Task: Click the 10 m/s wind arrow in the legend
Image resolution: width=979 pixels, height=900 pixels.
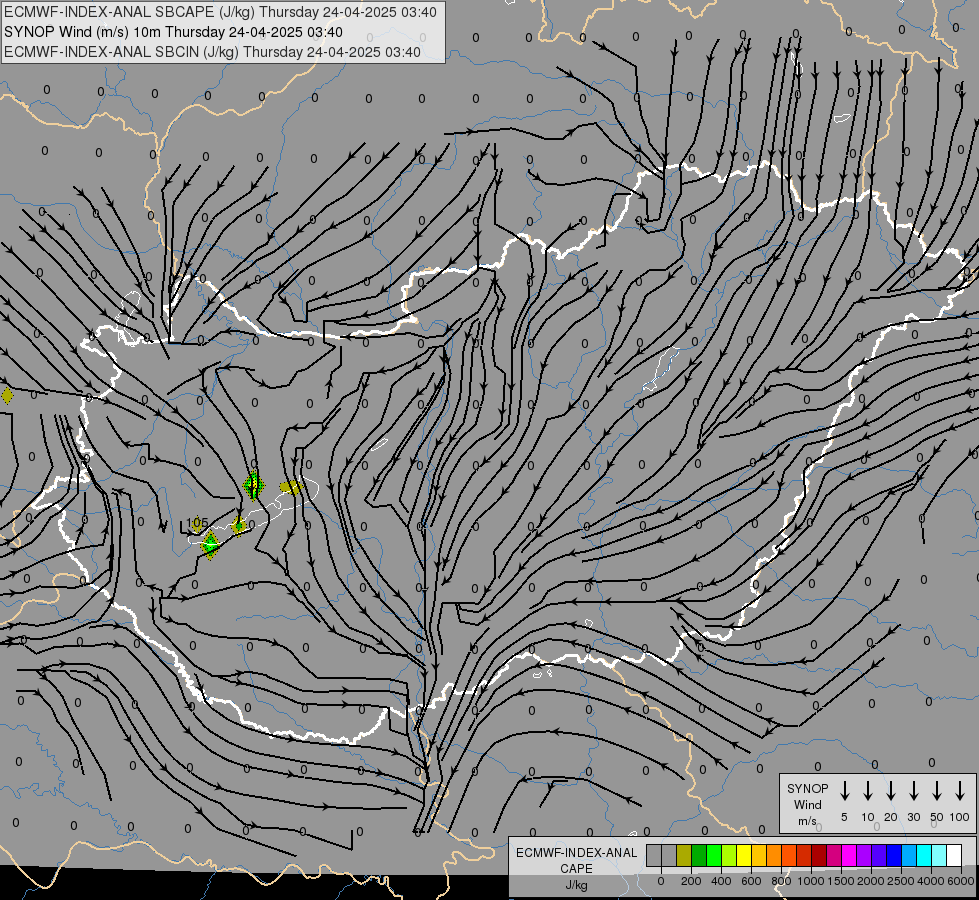Action: (x=868, y=790)
